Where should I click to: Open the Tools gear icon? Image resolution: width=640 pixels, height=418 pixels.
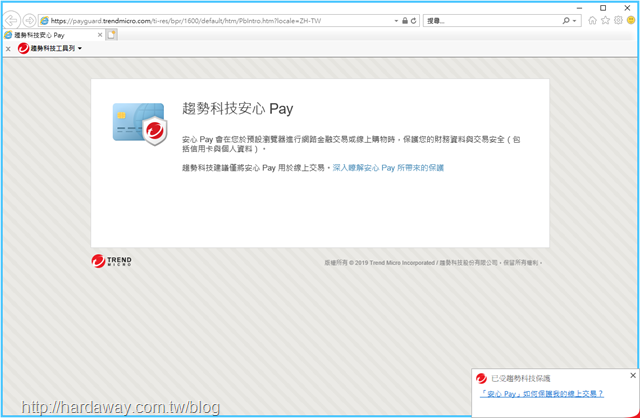618,20
